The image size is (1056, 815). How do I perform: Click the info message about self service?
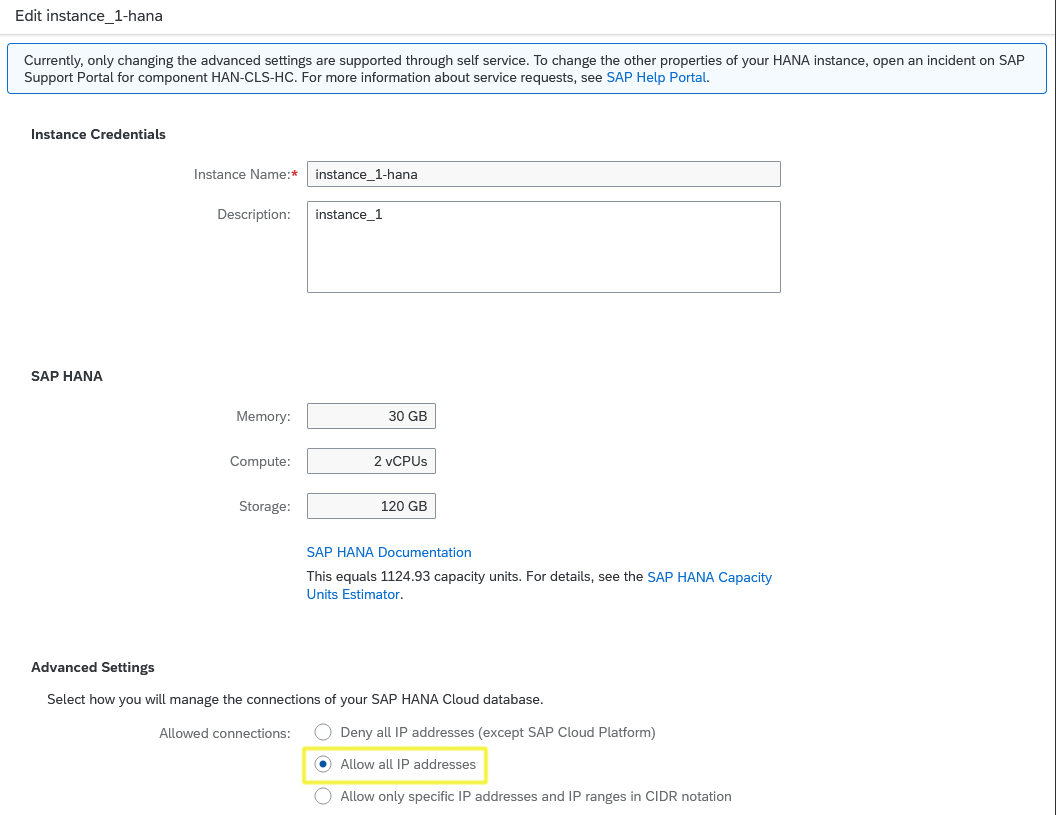click(x=527, y=69)
